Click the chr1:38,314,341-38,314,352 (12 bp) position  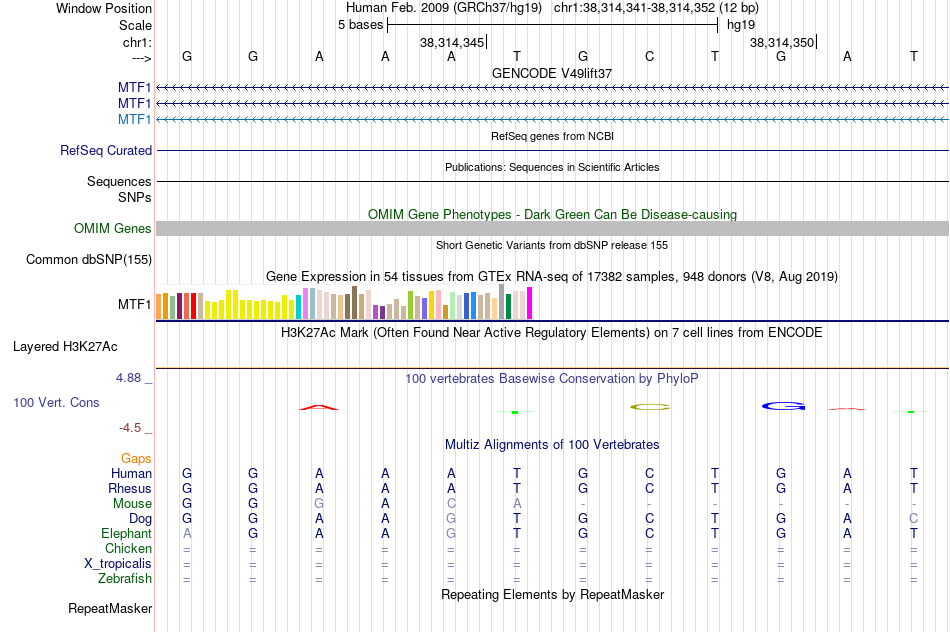coord(656,8)
